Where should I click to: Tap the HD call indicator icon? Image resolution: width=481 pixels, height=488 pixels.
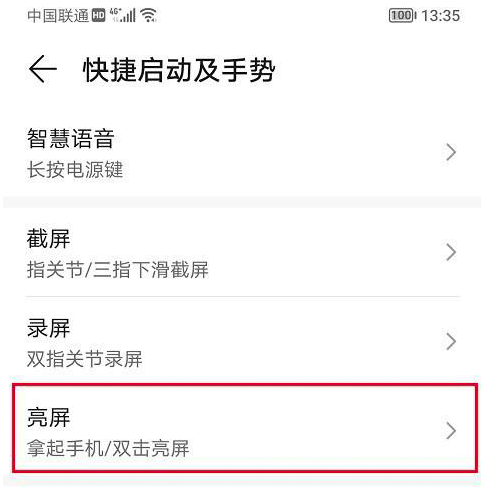pos(98,15)
